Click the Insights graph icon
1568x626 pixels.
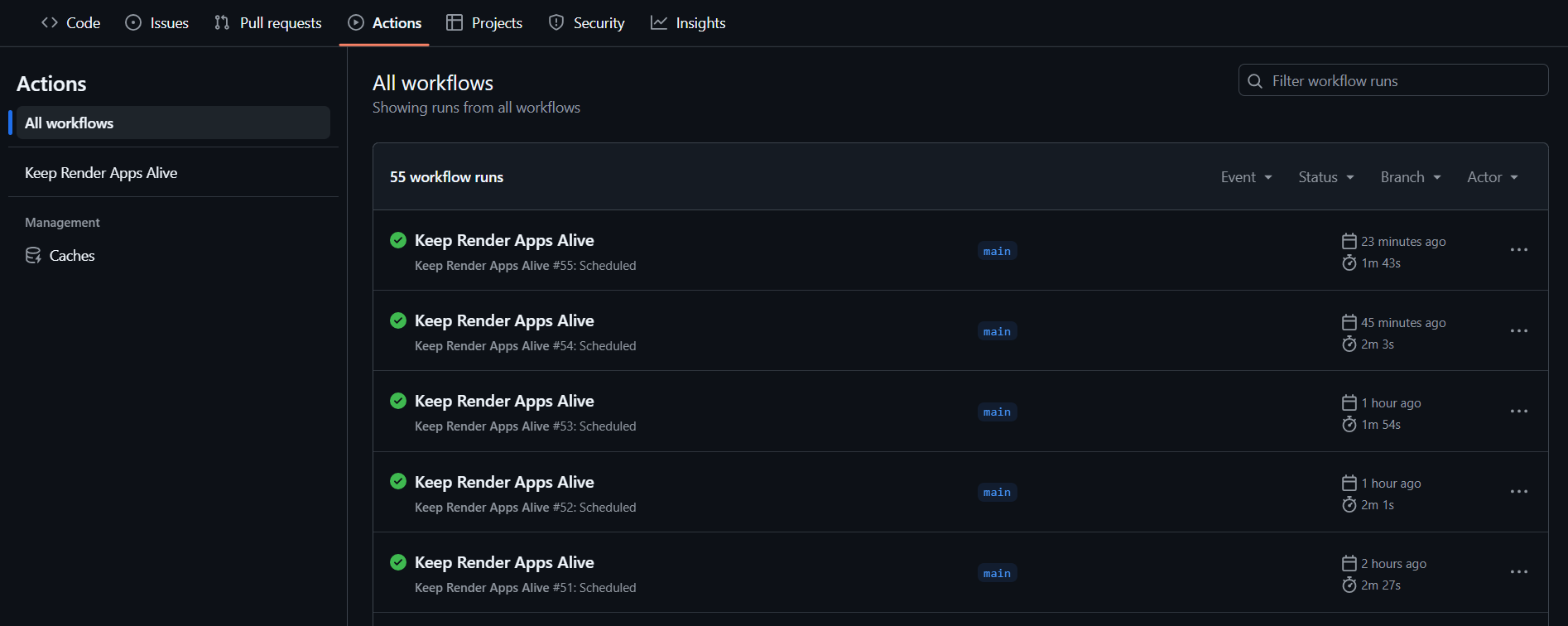(x=657, y=22)
